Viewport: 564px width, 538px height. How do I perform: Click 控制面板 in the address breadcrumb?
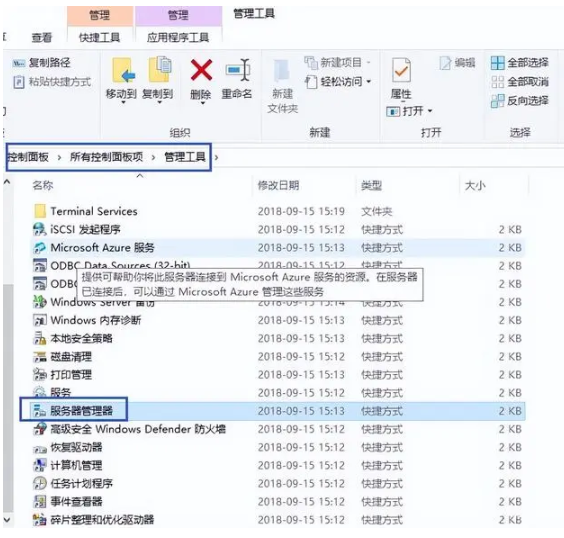pyautogui.click(x=28, y=157)
